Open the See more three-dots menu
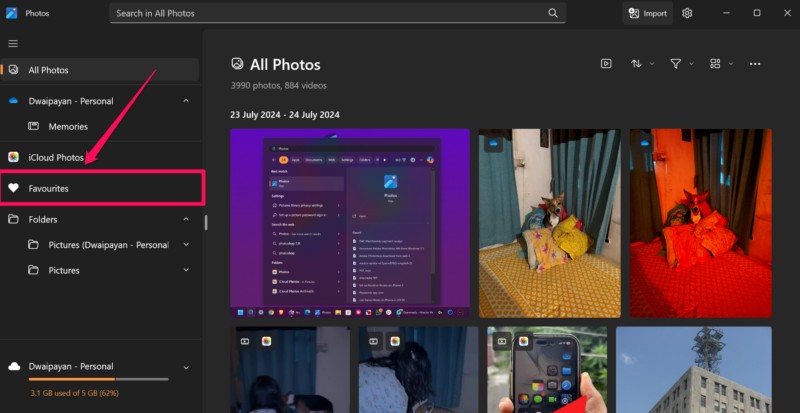Image resolution: width=800 pixels, height=413 pixels. (755, 64)
